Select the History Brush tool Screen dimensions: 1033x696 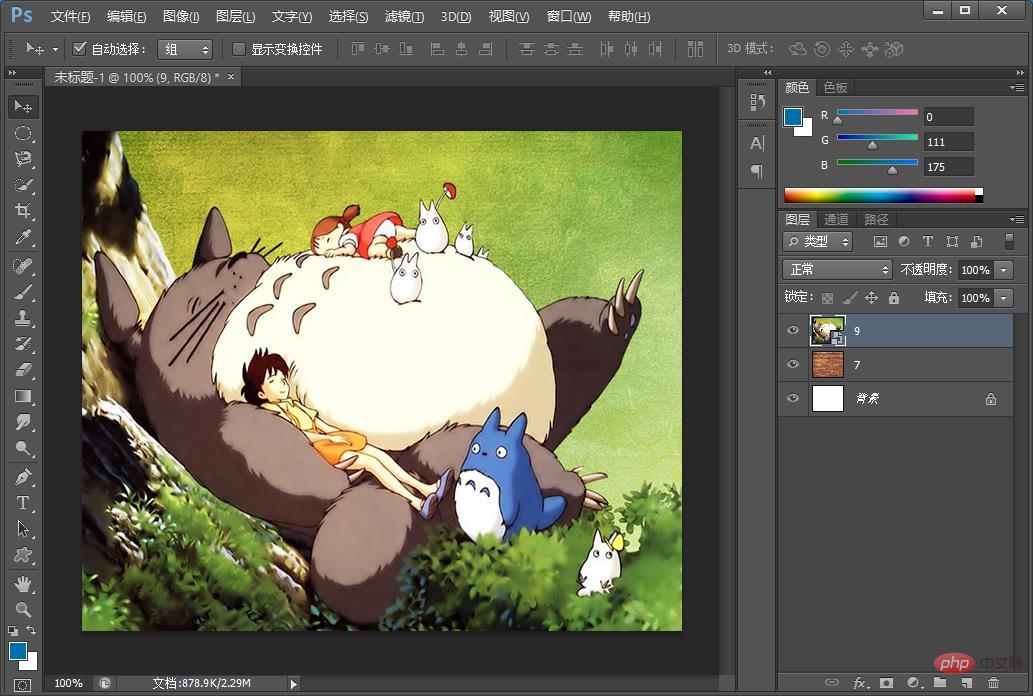(x=23, y=344)
